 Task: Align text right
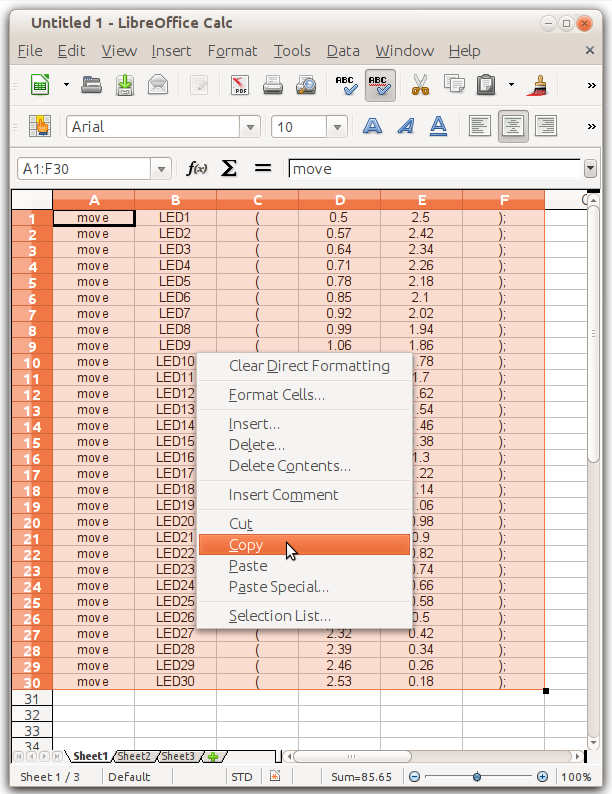pyautogui.click(x=546, y=126)
